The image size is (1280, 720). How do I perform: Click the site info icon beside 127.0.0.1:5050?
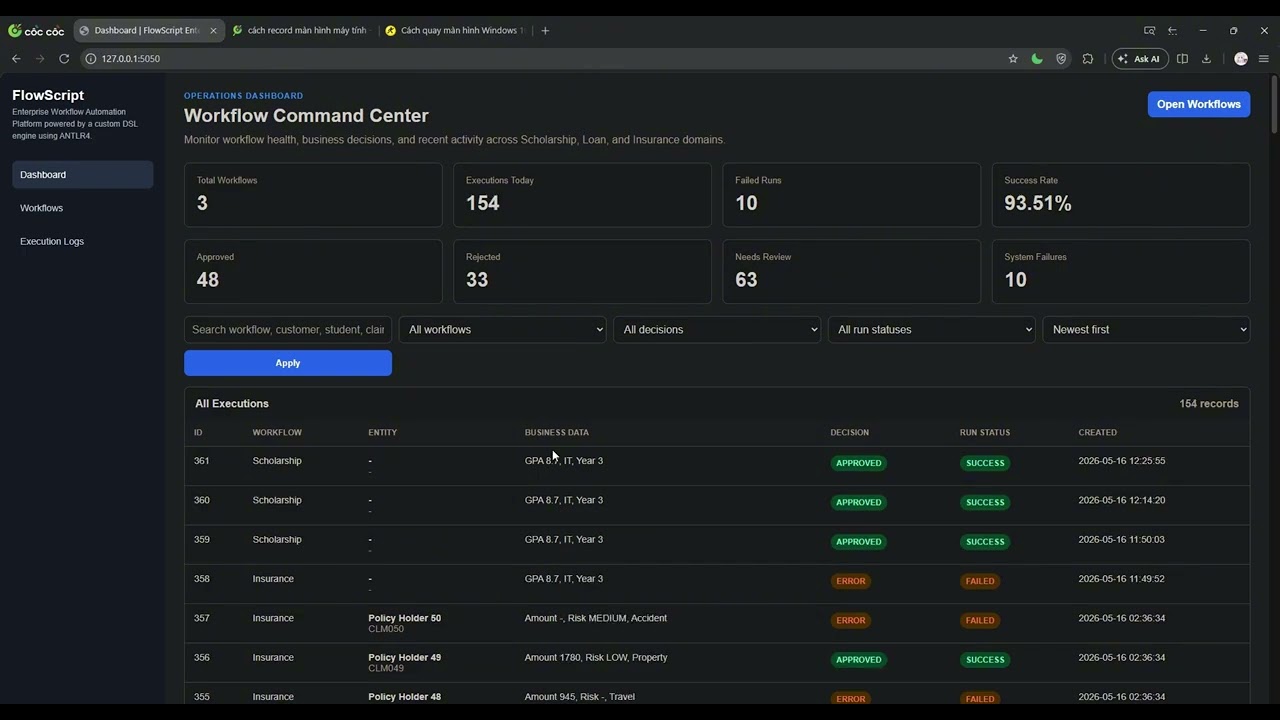coord(90,59)
